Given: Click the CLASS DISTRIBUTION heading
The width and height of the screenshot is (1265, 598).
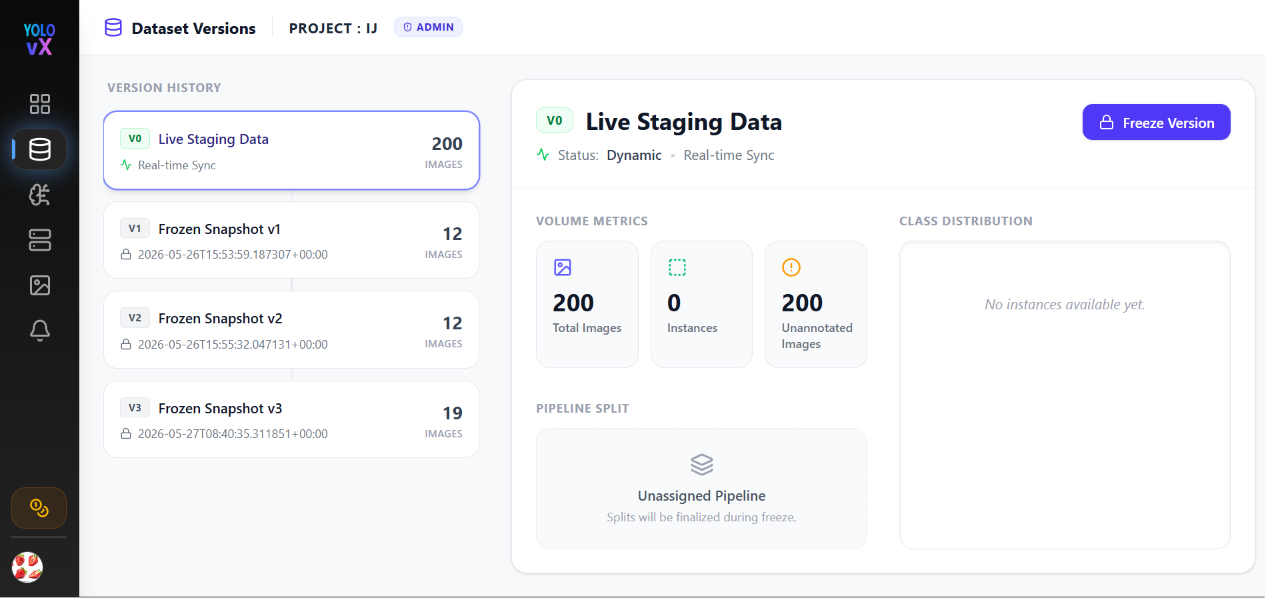Looking at the screenshot, I should [966, 221].
